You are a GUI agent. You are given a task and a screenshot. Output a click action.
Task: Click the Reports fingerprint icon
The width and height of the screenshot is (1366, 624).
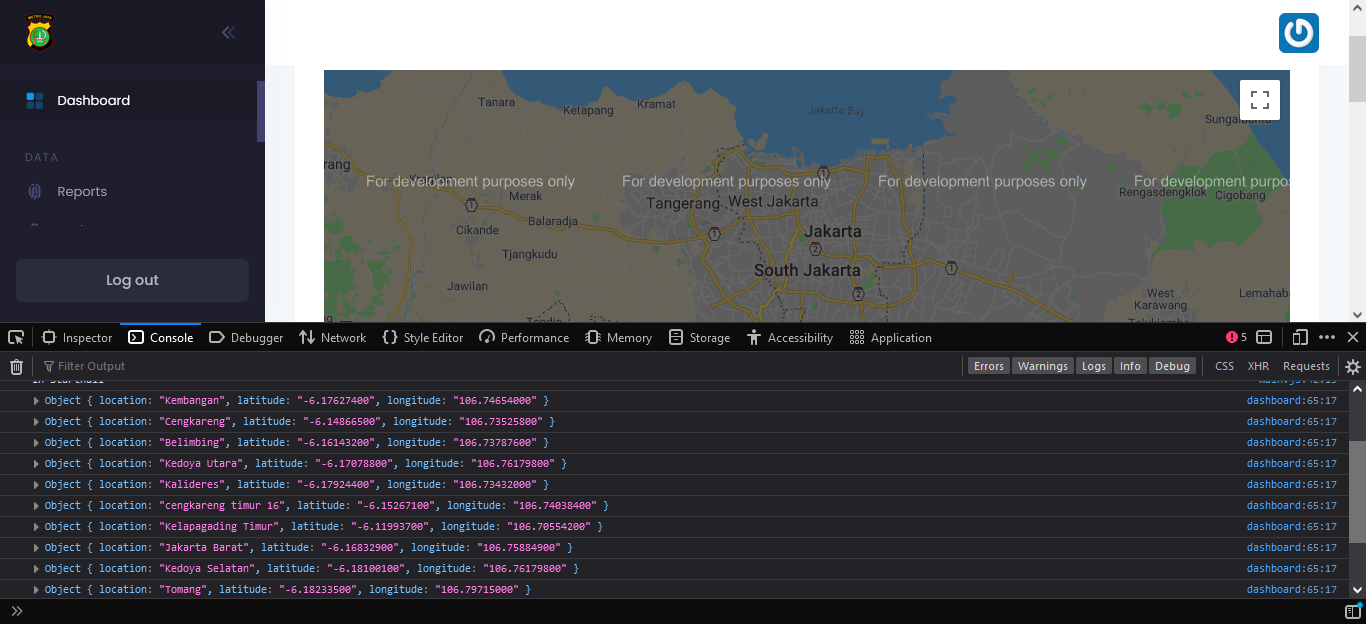(x=35, y=191)
